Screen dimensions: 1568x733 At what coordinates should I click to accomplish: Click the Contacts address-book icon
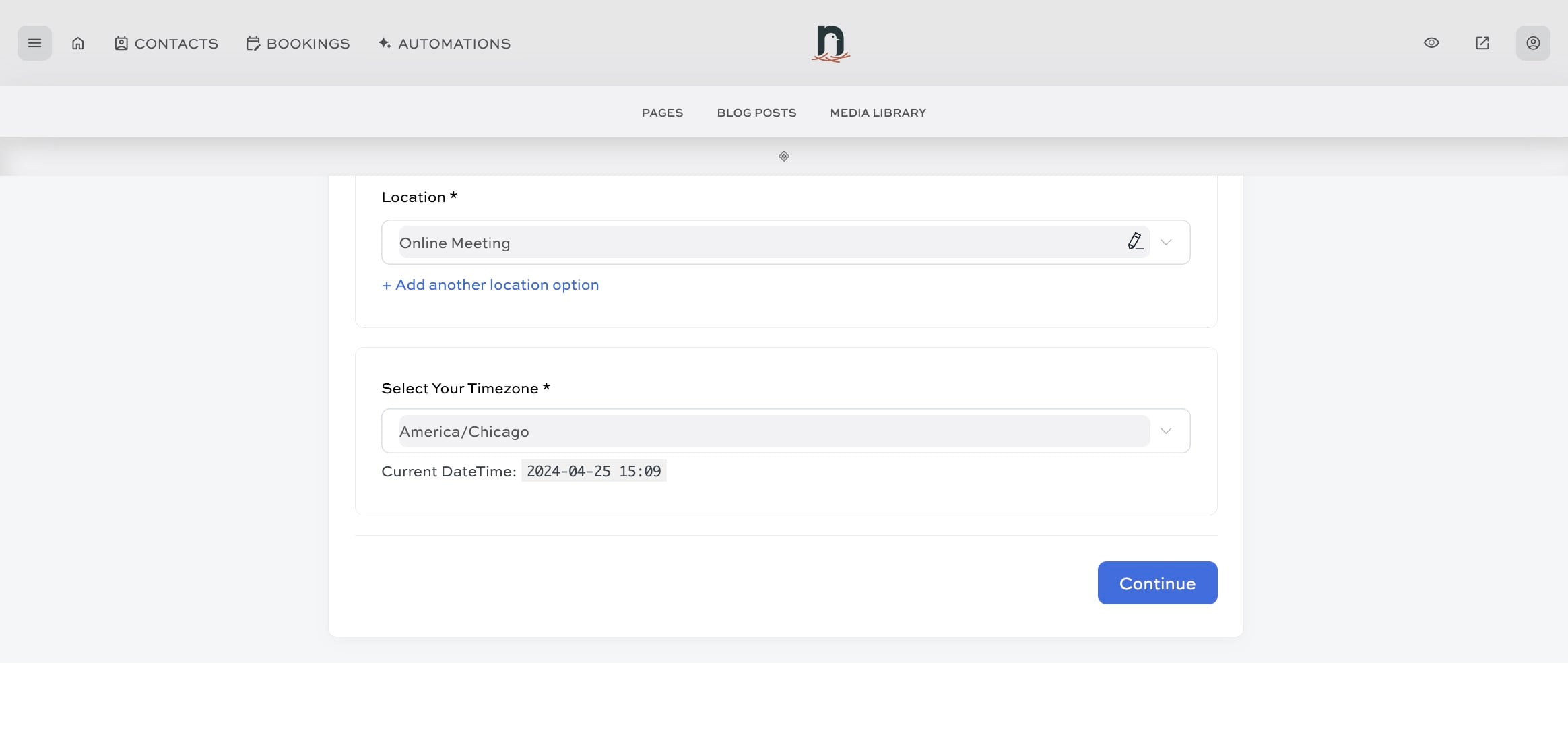[x=121, y=43]
